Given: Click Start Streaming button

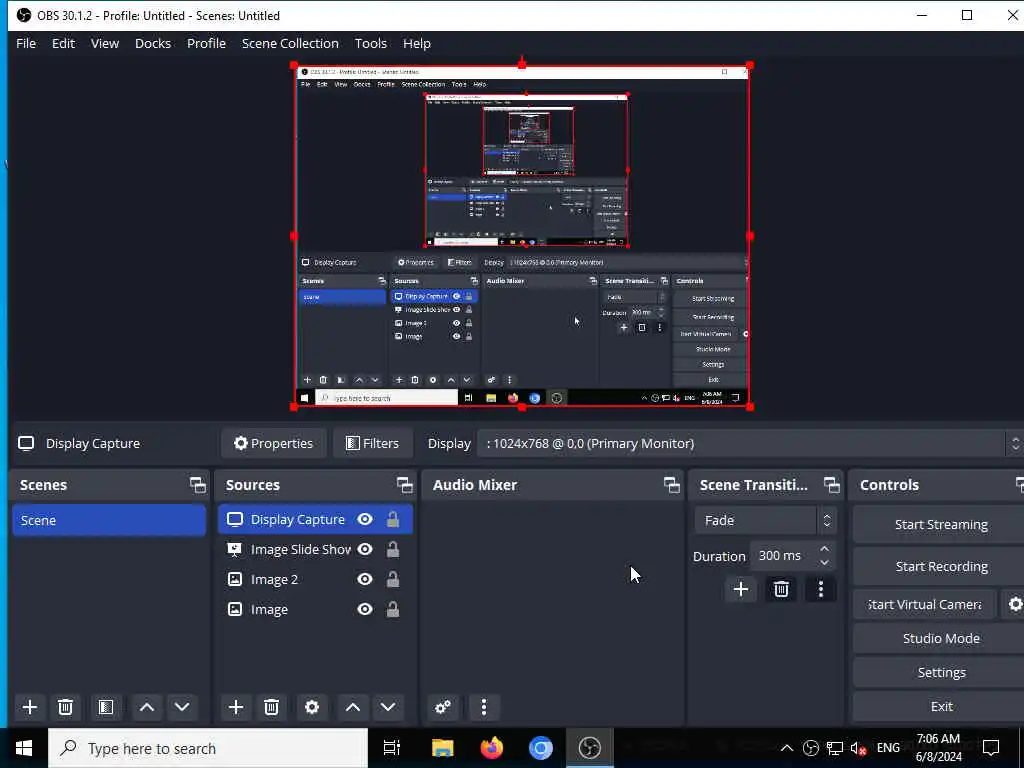Looking at the screenshot, I should point(938,524).
